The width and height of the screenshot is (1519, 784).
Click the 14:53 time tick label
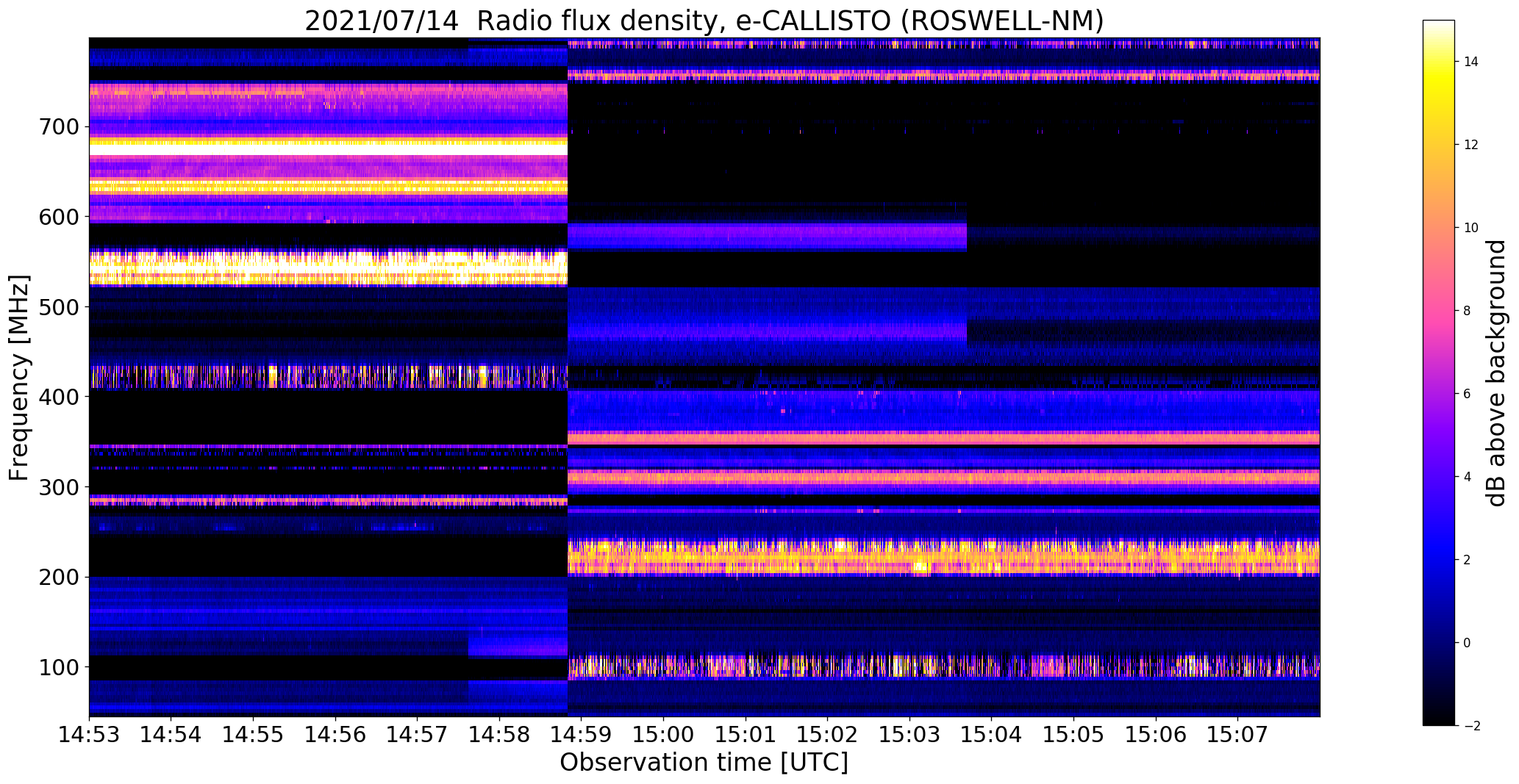(x=89, y=735)
